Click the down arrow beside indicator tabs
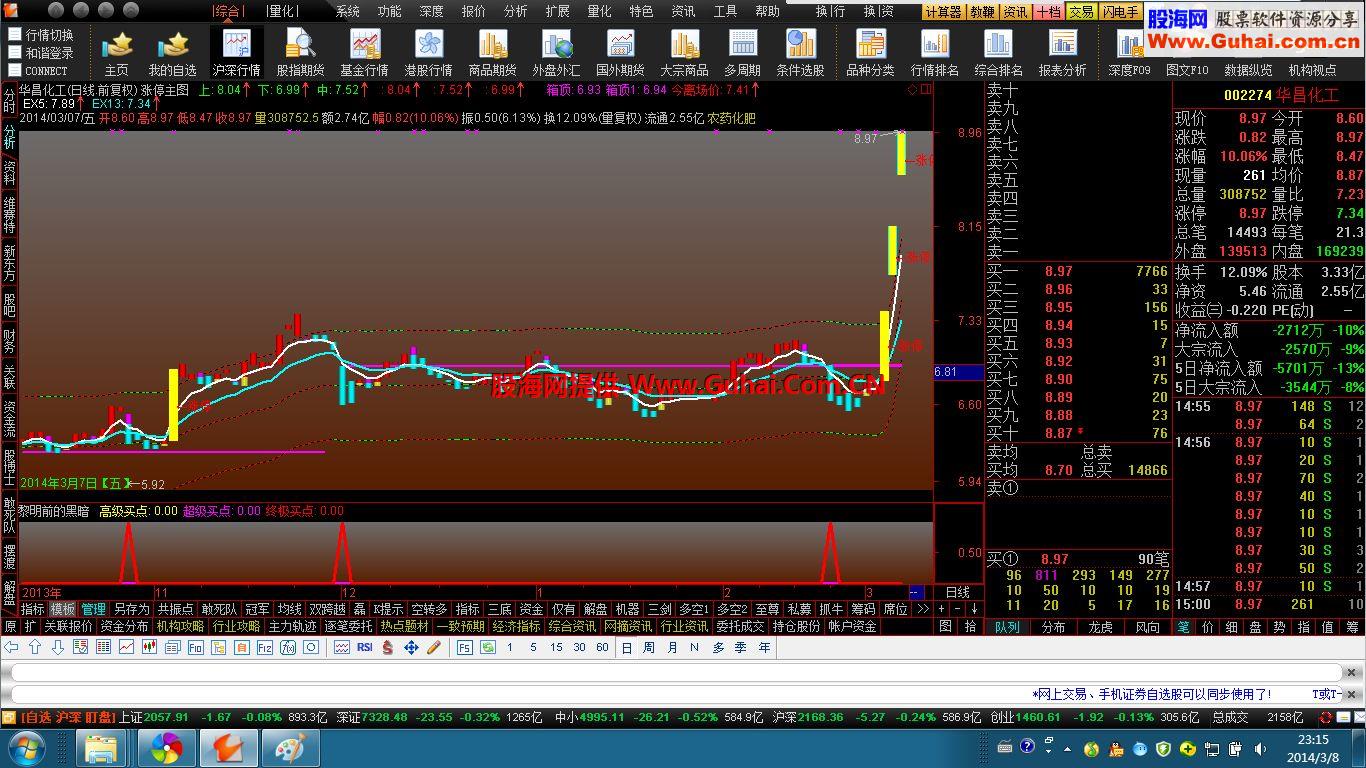 tap(973, 609)
